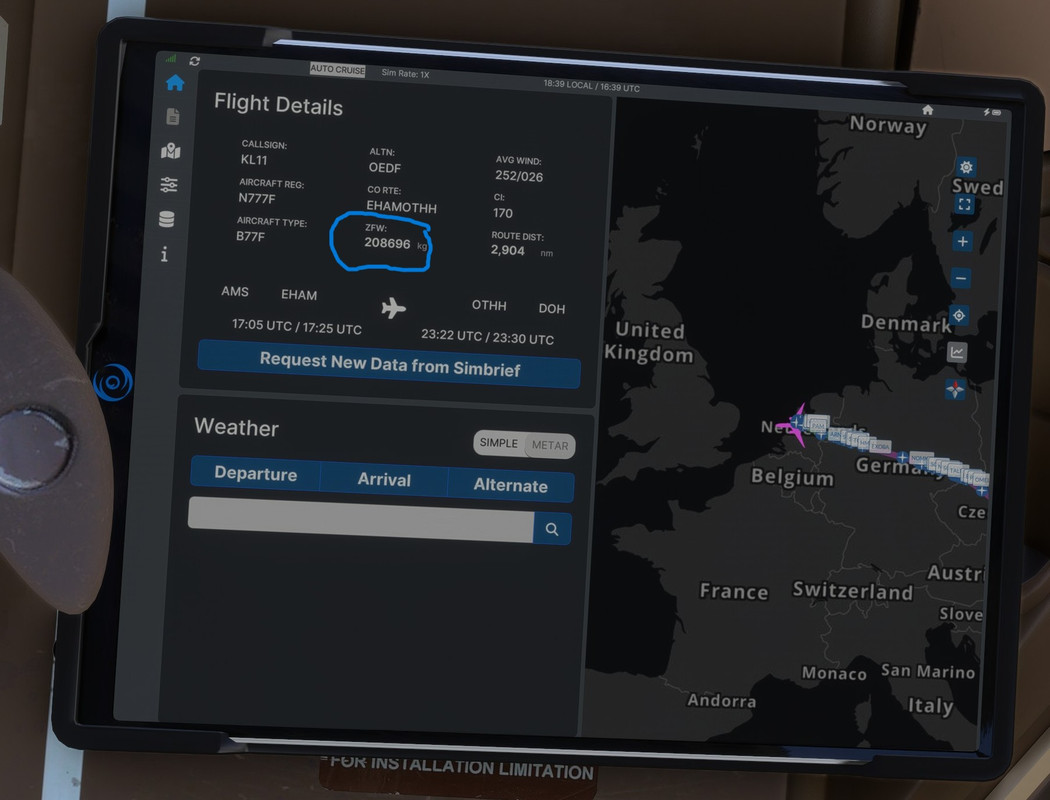Open the map page sidebar icon

tap(171, 151)
